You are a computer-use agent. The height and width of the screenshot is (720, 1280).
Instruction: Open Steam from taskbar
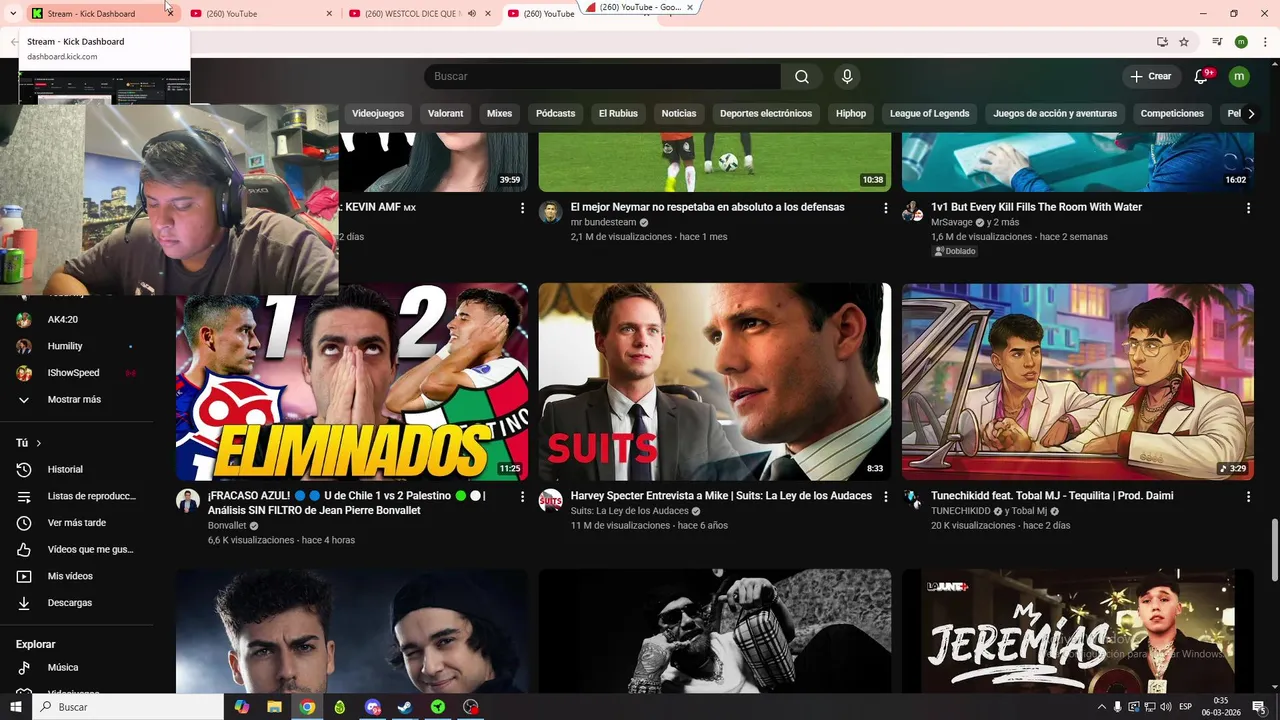(405, 707)
